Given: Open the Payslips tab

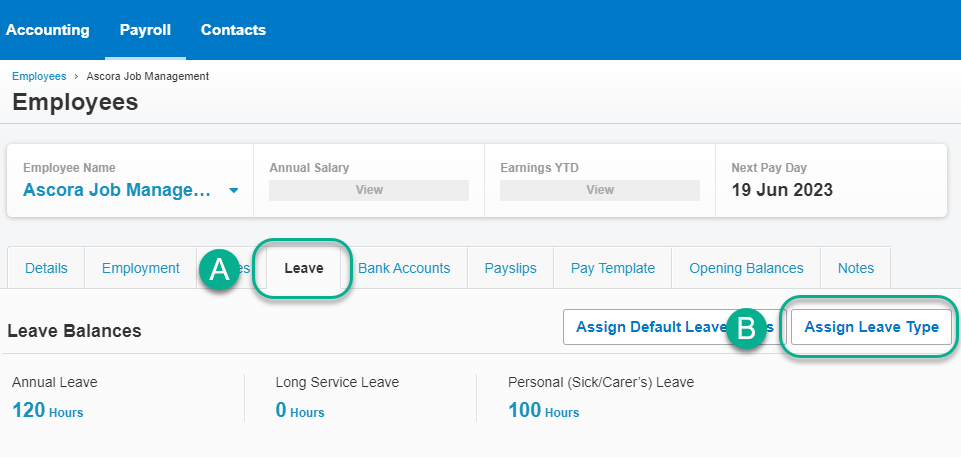Looking at the screenshot, I should [510, 268].
